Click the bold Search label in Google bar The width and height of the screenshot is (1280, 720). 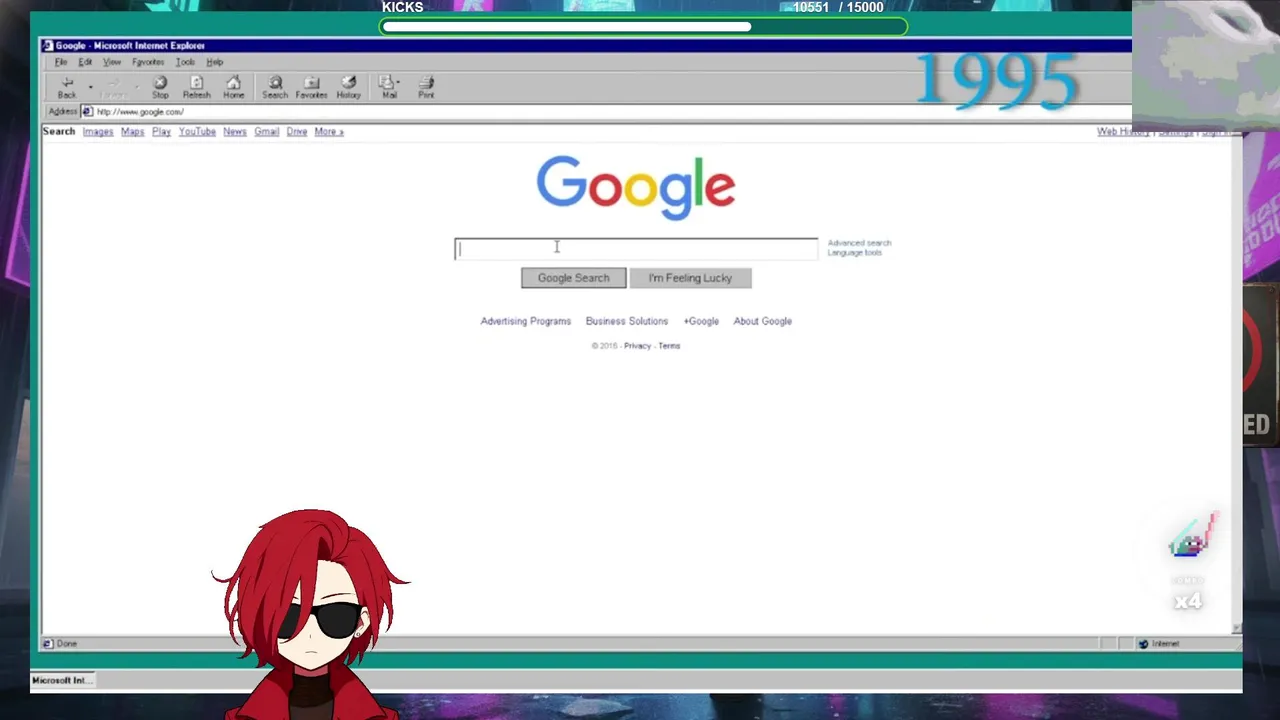coord(59,132)
